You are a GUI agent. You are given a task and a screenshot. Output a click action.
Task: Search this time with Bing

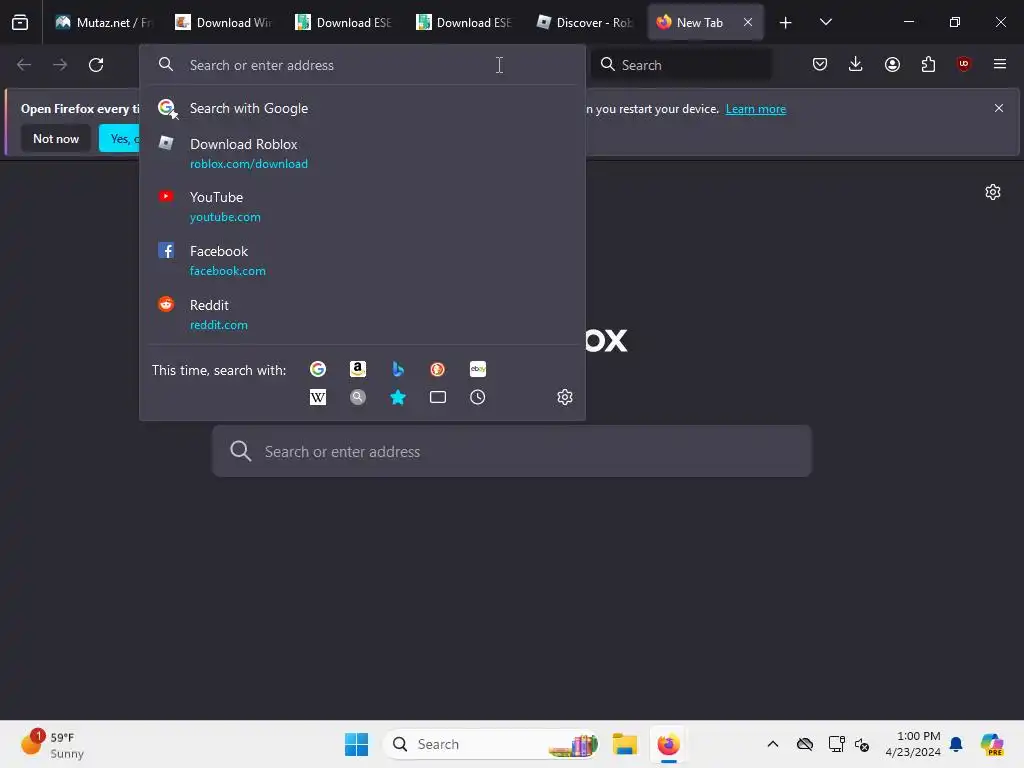tap(398, 369)
